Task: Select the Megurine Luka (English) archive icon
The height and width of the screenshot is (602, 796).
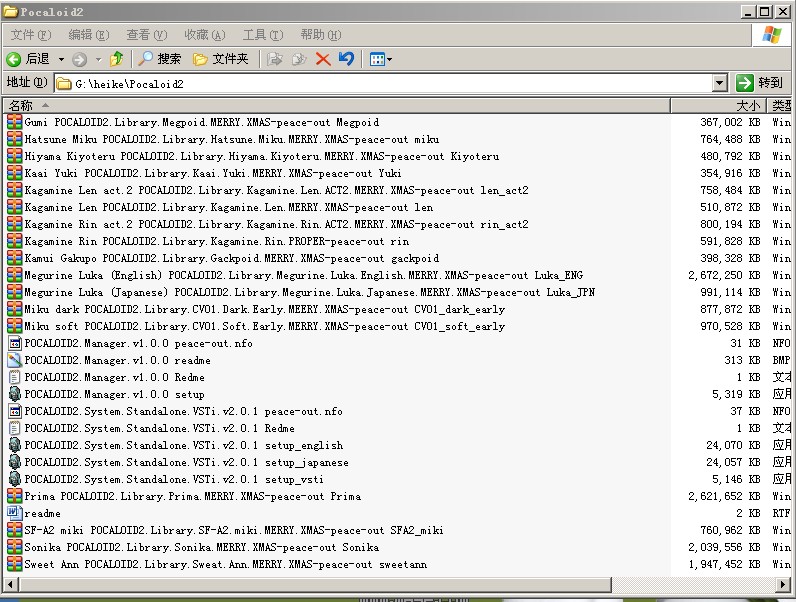Action: point(15,275)
